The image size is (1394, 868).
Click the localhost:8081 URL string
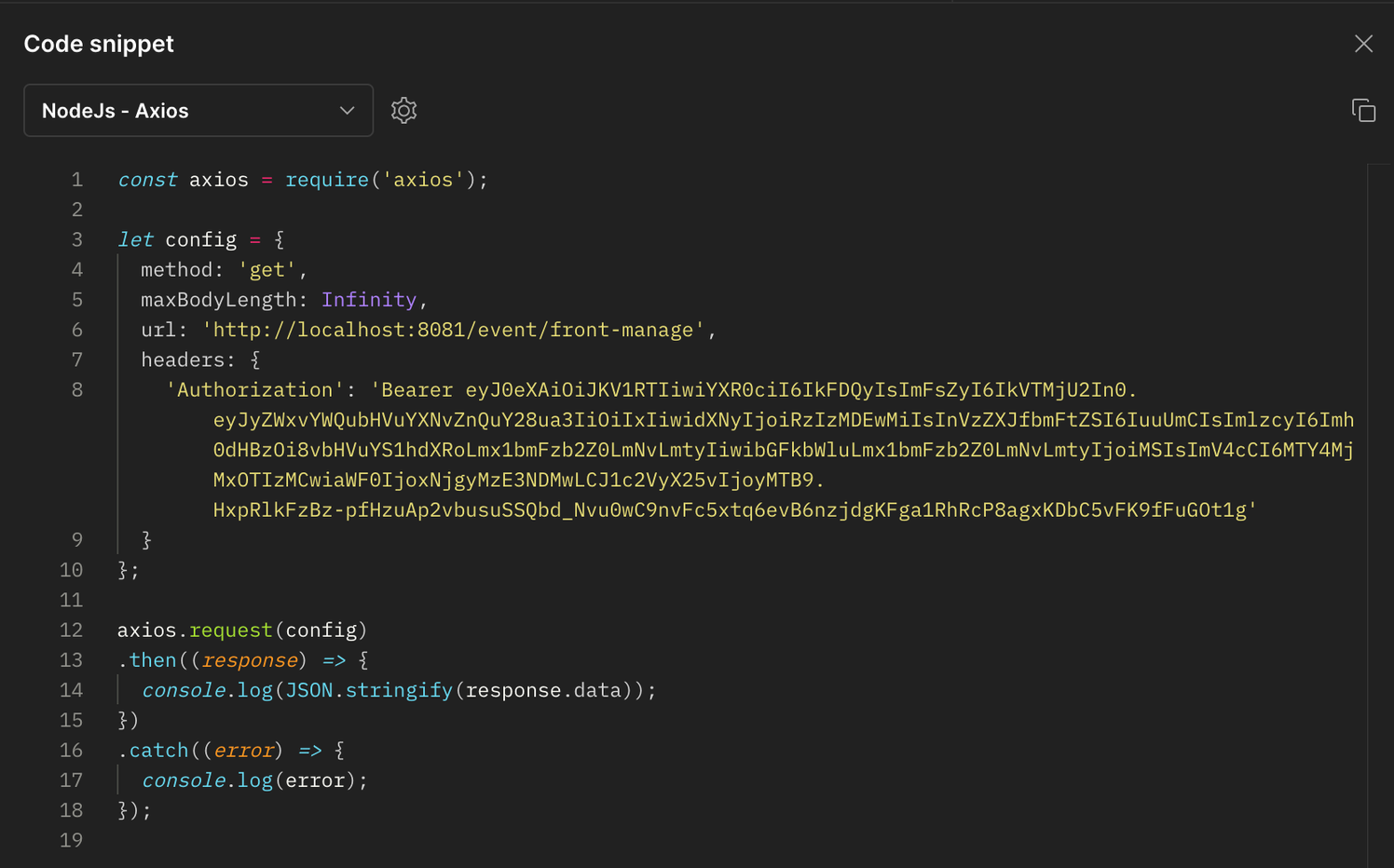(453, 330)
